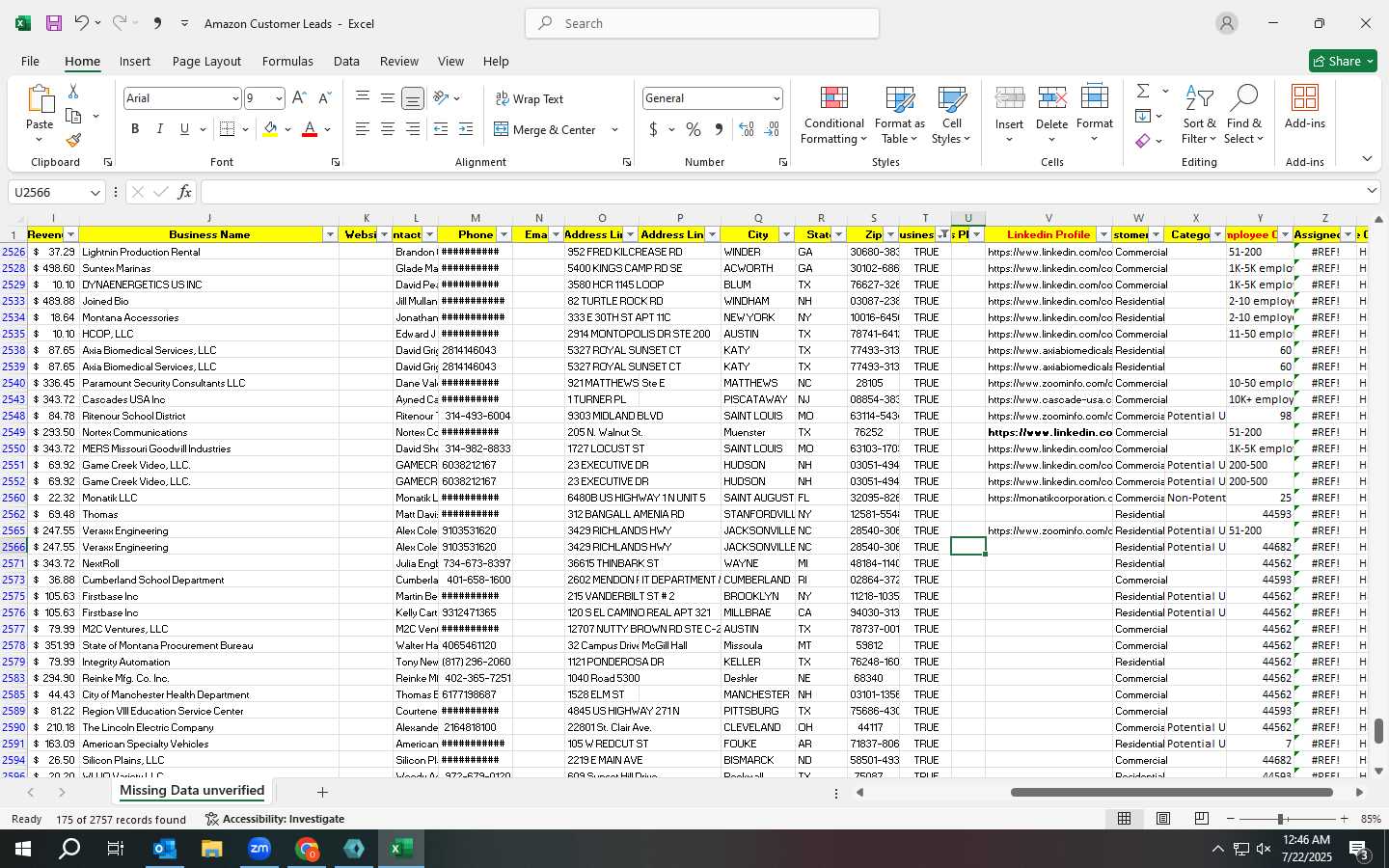The height and width of the screenshot is (868, 1389).
Task: Click the horizontal scrollbar thumb
Action: coord(1172,793)
